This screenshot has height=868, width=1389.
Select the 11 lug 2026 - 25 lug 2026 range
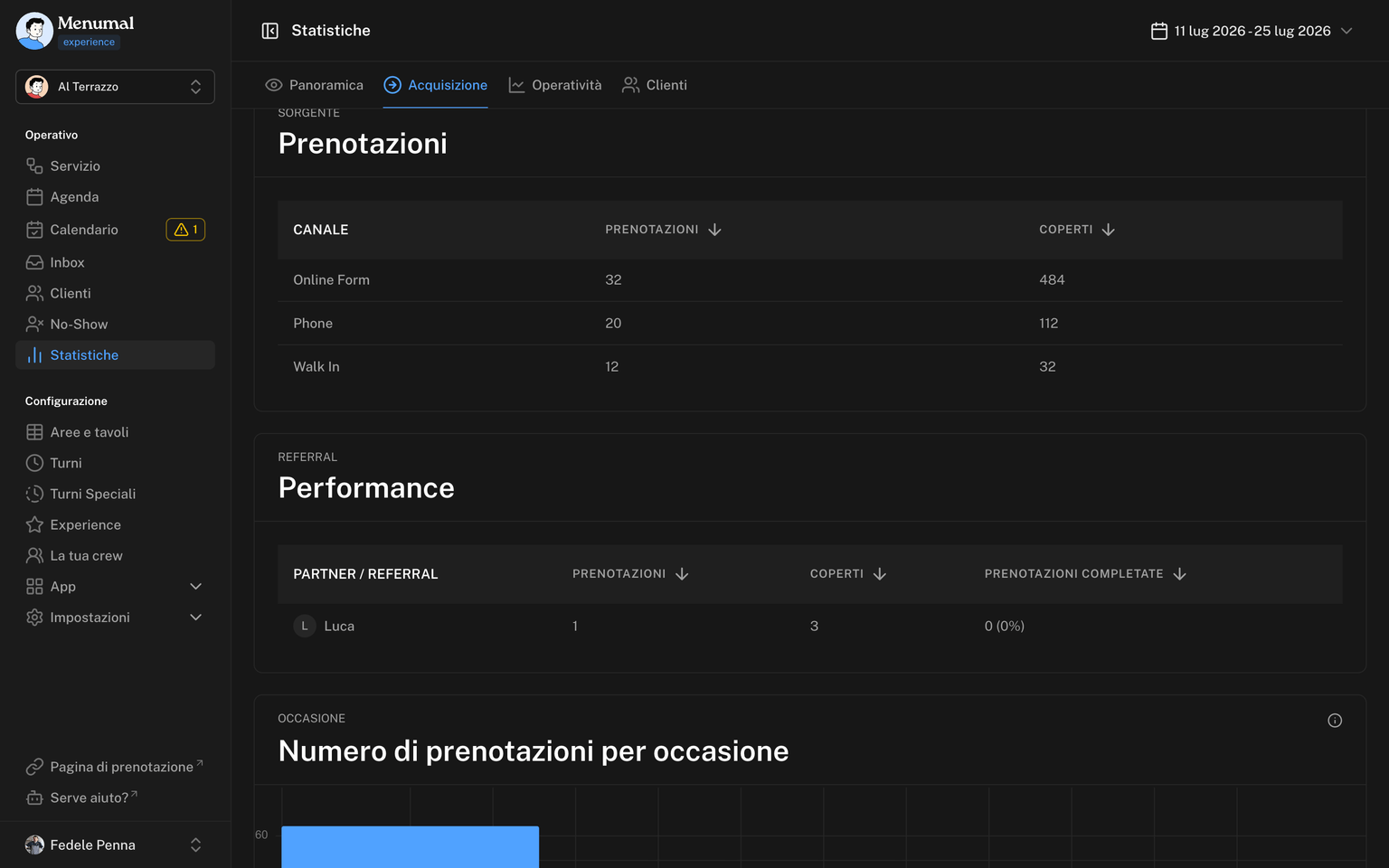pos(1252,31)
